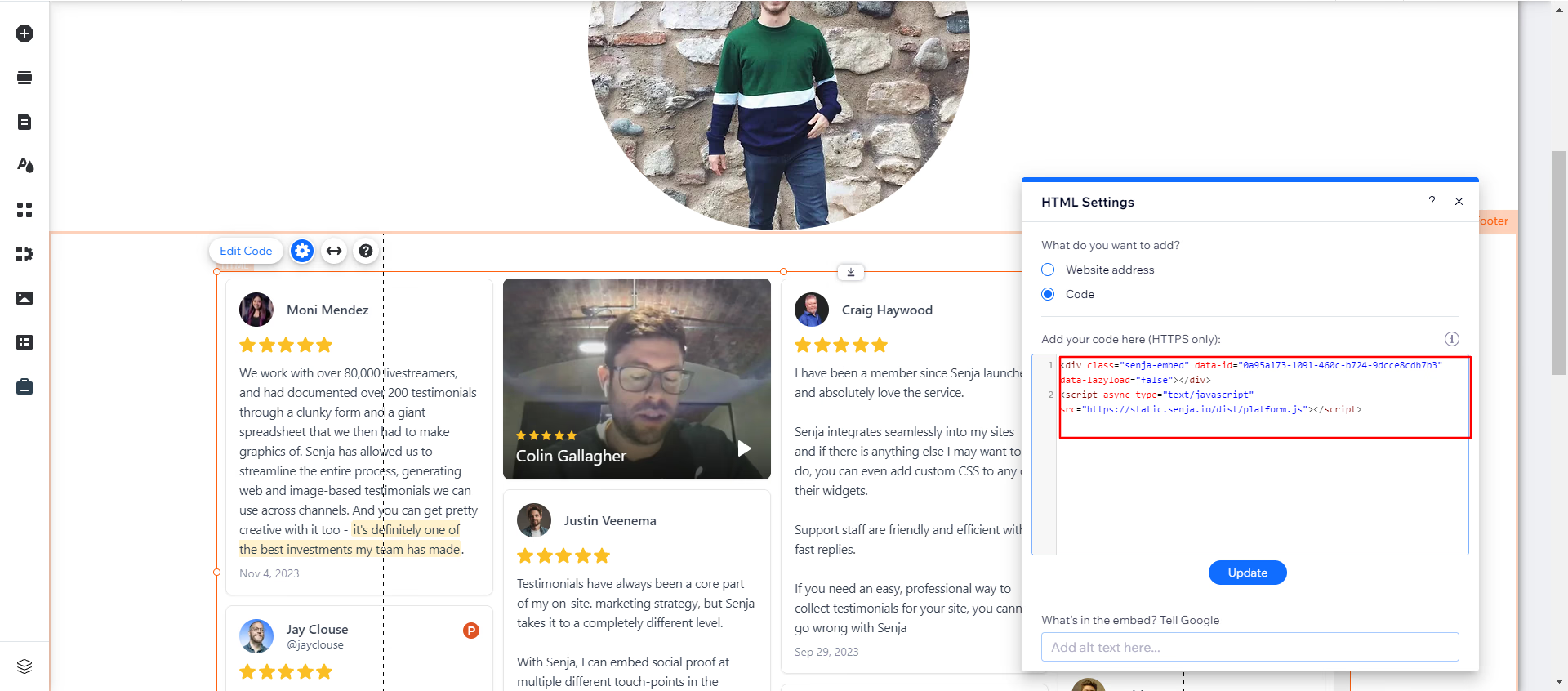
Task: Click the HTML Settings title
Action: coord(1087,202)
